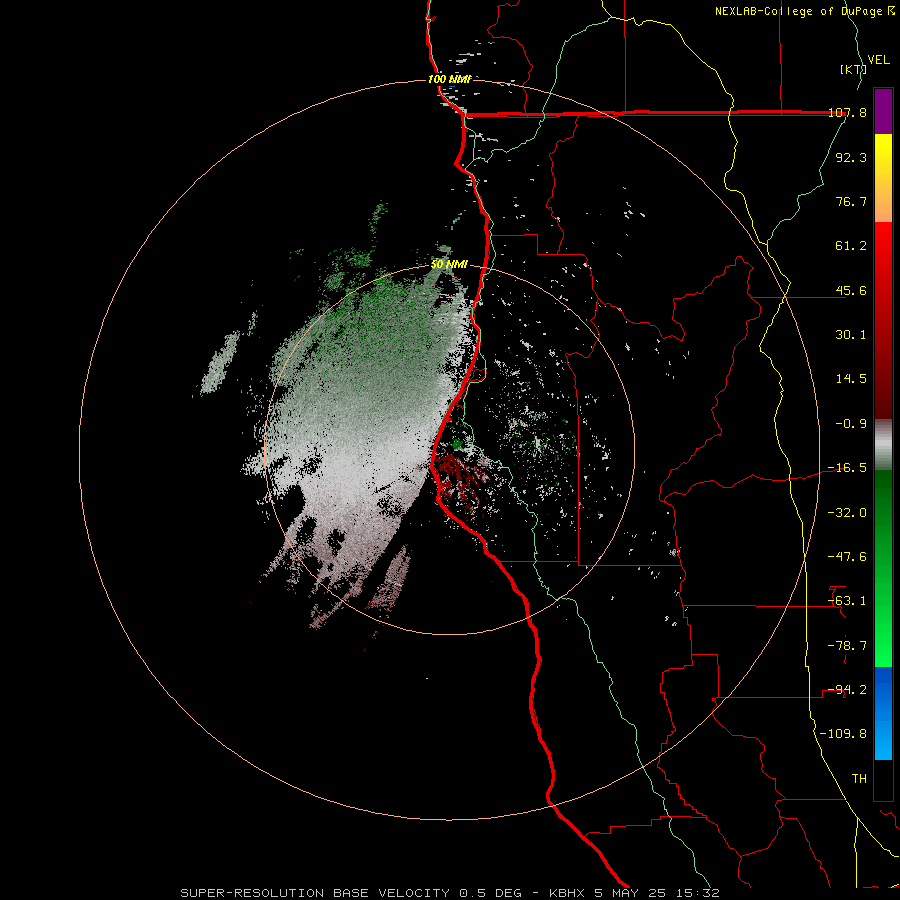Click the [KT] units label
Screen dimensions: 900x900
pyautogui.click(x=853, y=69)
